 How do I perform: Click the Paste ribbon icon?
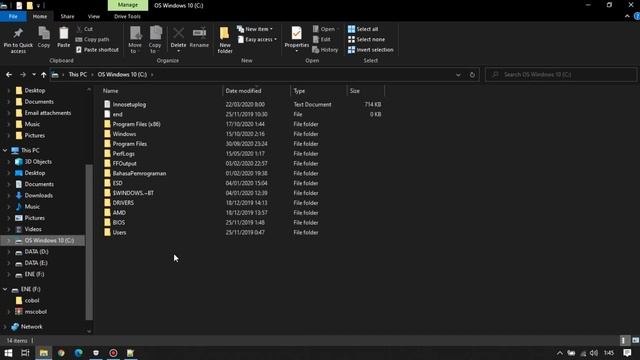(x=63, y=38)
